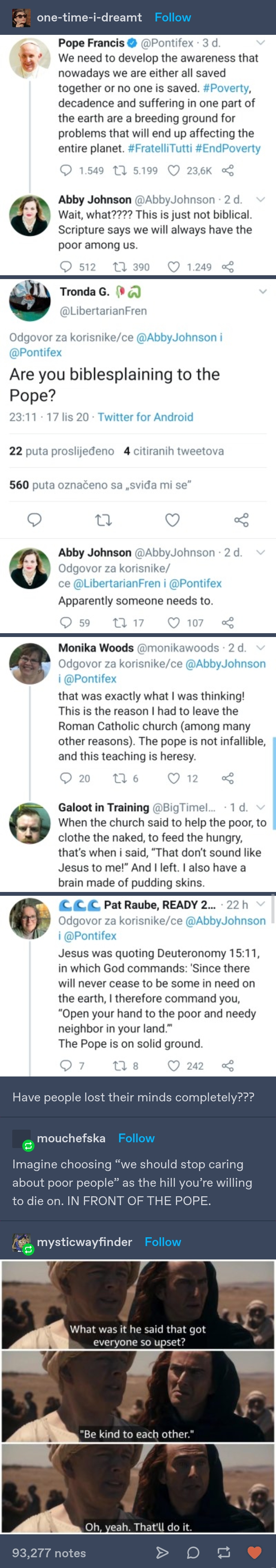Follow one-time-i-dreamt blog
This screenshot has height=1568, width=276.
coord(172,17)
